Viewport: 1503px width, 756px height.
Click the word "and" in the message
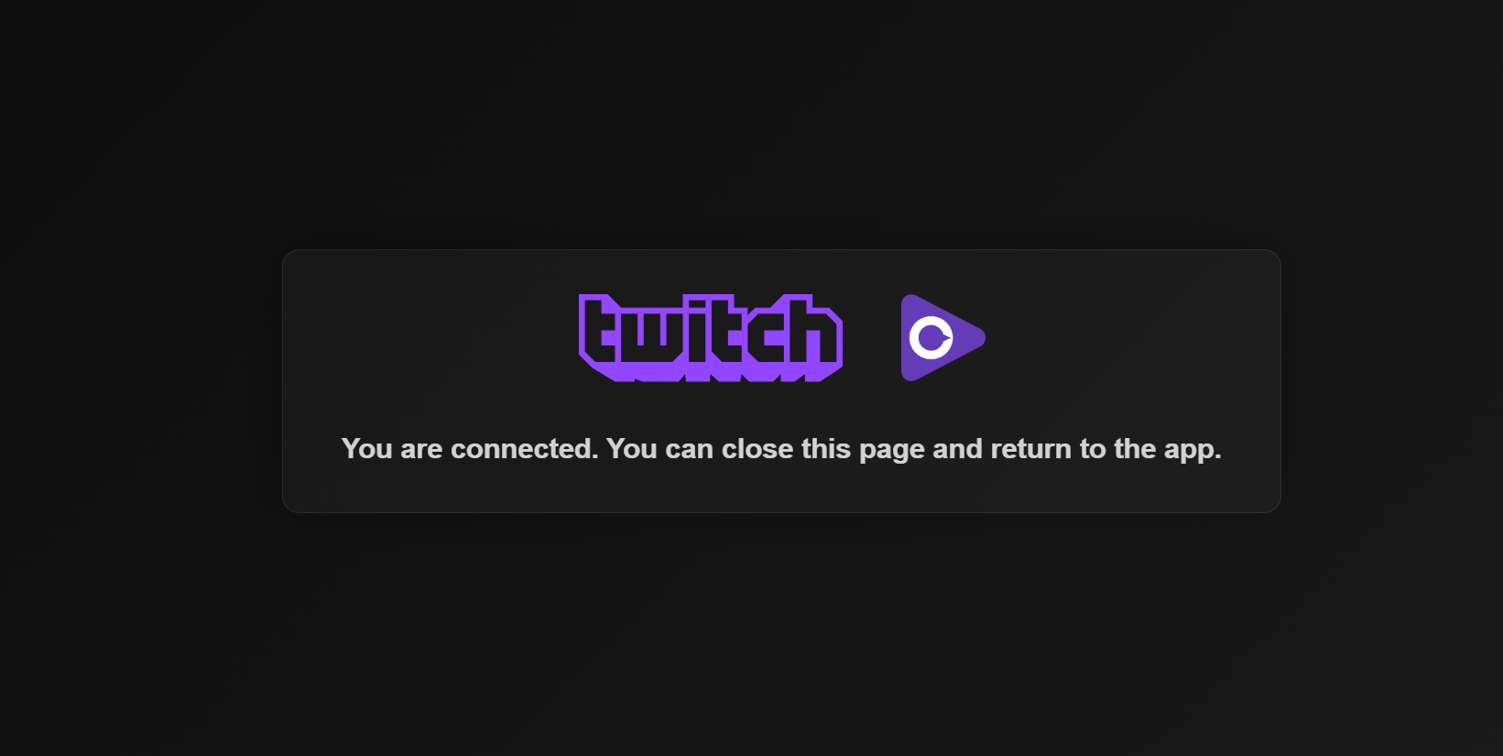pos(958,449)
